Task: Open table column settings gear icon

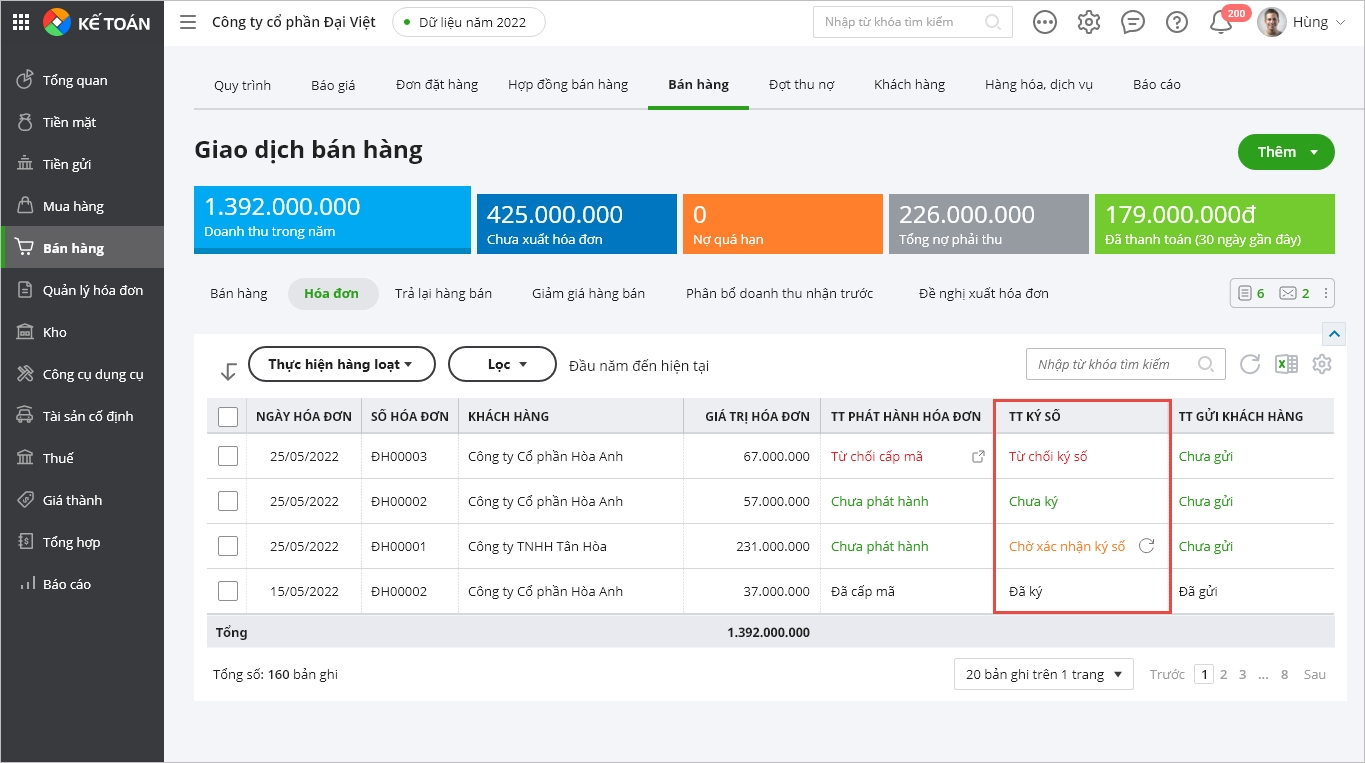Action: [x=1322, y=364]
